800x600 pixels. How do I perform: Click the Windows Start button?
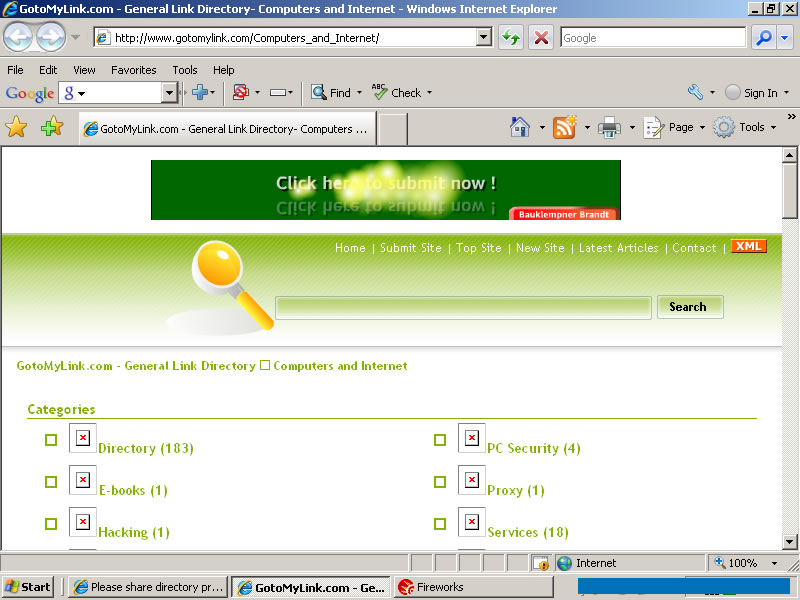(29, 587)
